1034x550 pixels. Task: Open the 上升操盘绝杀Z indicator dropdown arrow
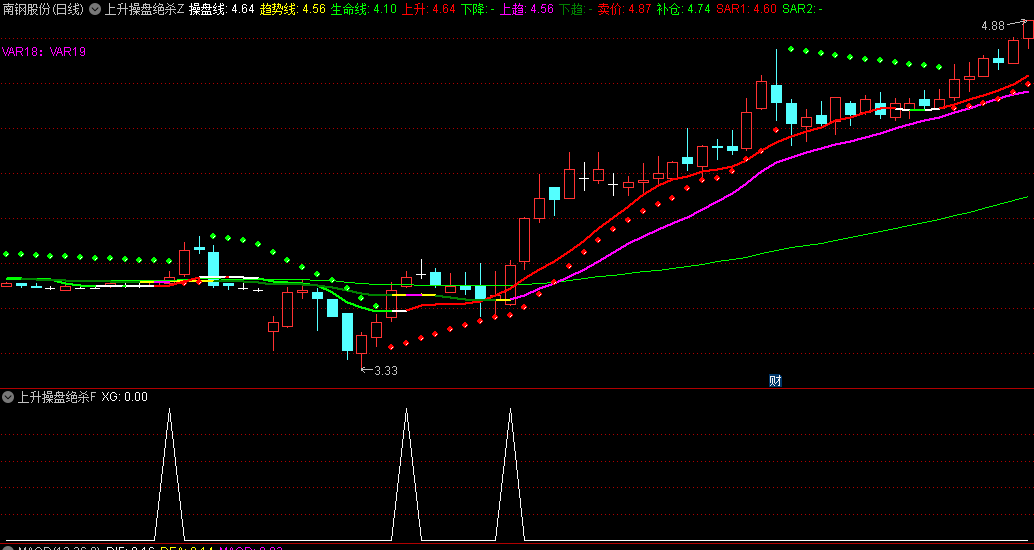pos(95,9)
